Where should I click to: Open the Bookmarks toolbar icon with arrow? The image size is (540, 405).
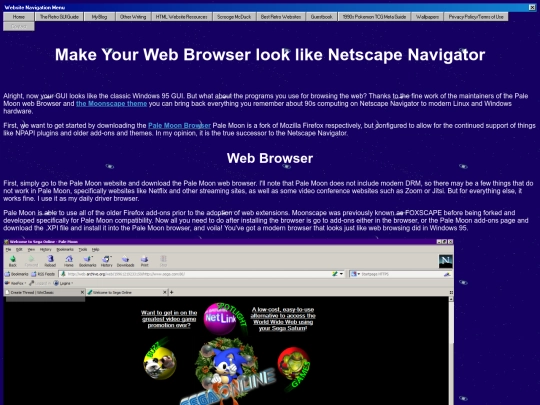(87, 259)
